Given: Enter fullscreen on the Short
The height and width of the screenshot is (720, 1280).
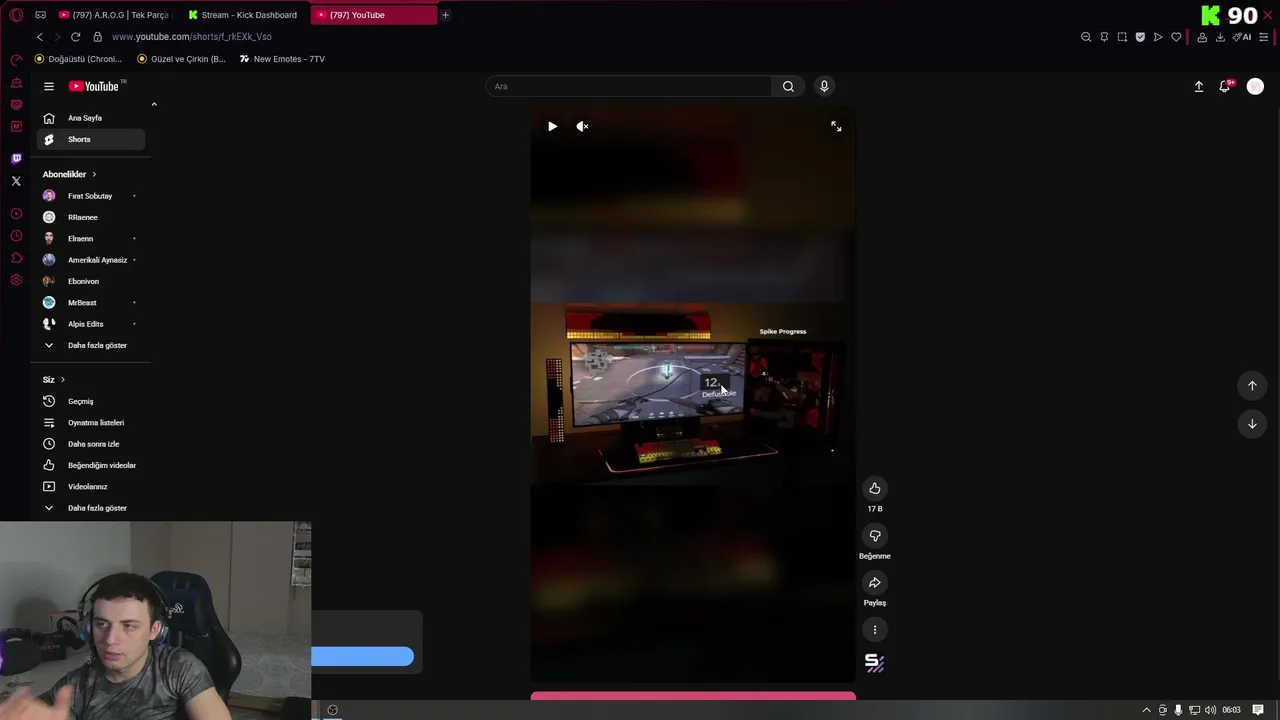Looking at the screenshot, I should point(836,127).
